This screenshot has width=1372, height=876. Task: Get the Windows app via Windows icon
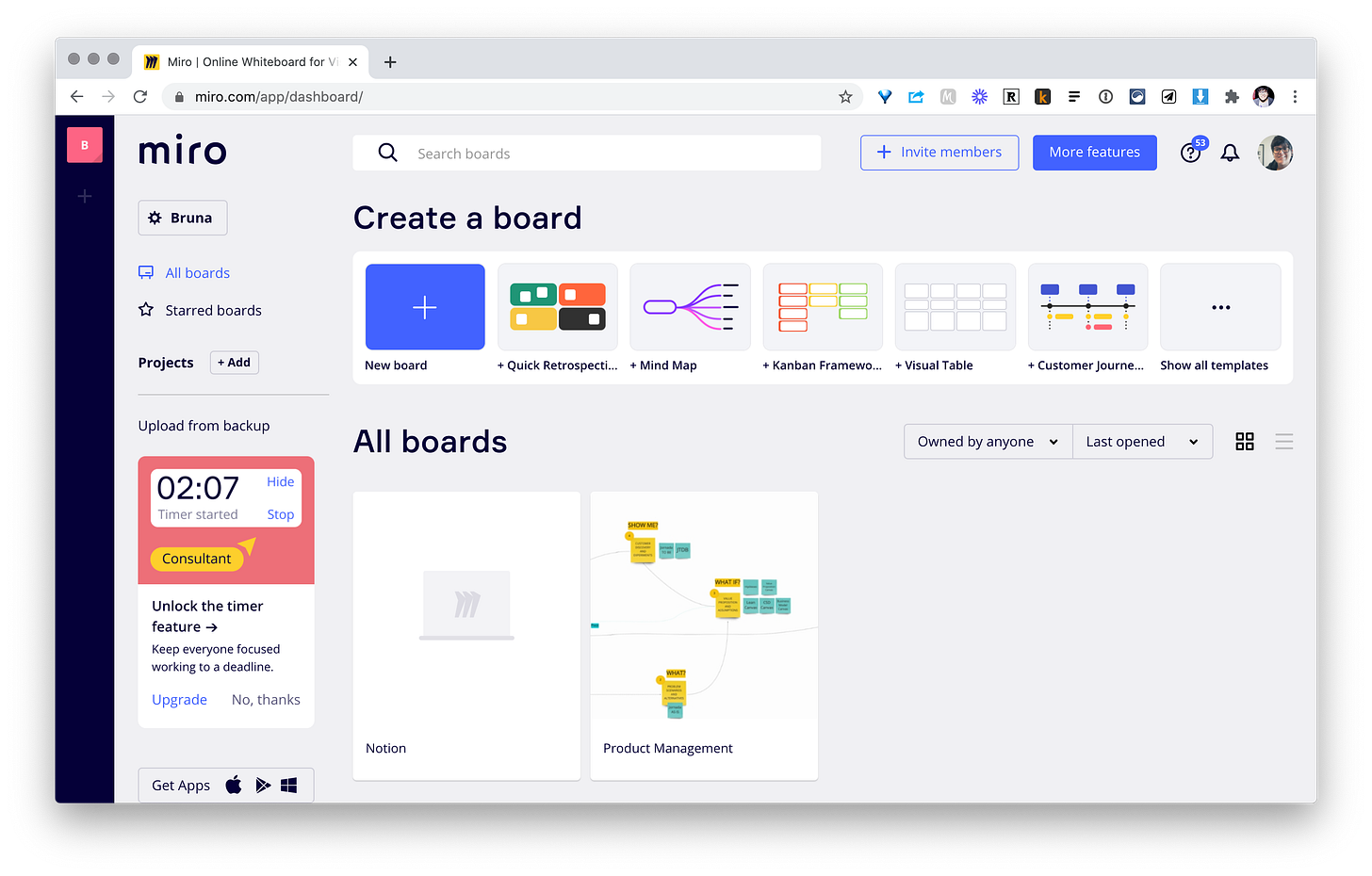pyautogui.click(x=289, y=785)
